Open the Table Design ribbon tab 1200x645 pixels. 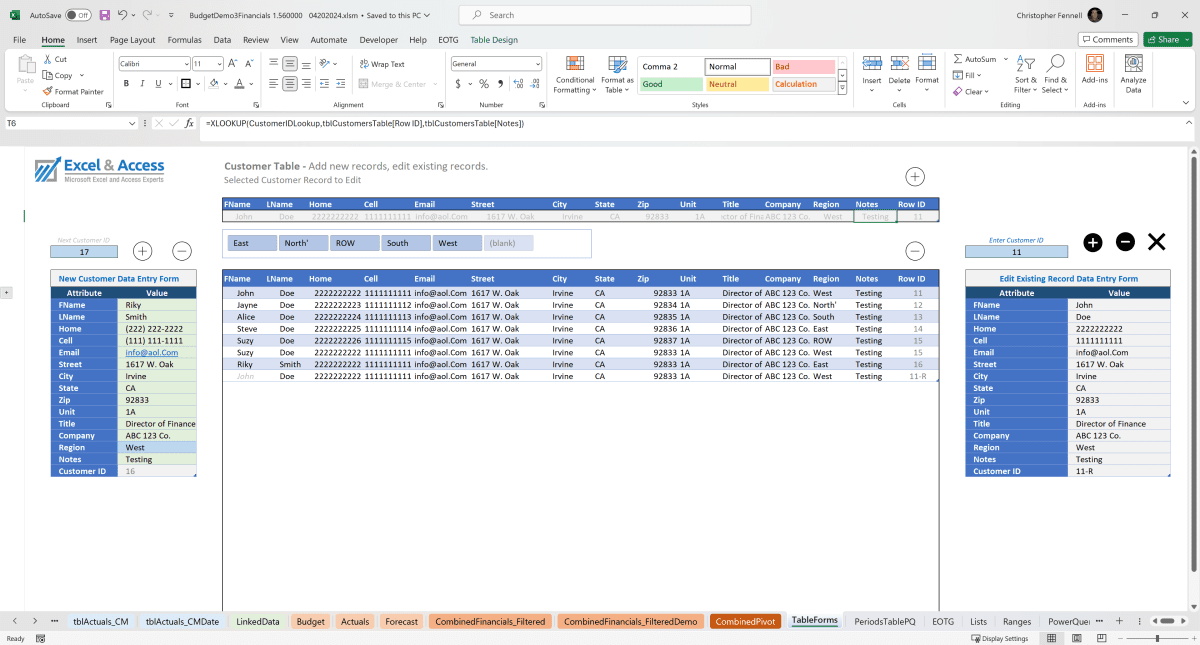click(x=494, y=40)
